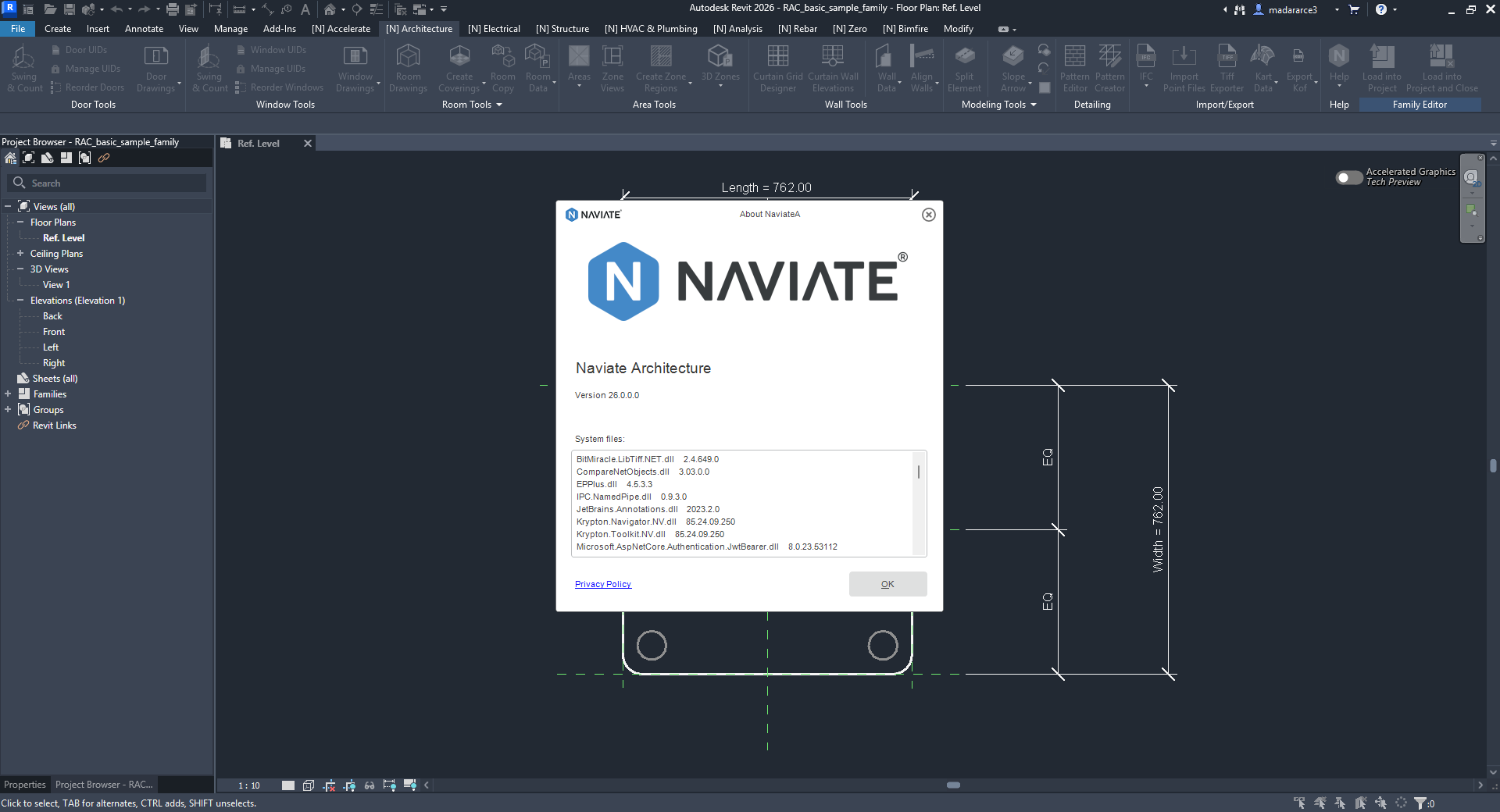Image resolution: width=1500 pixels, height=812 pixels.
Task: Open the Door Drawings tool
Action: tap(156, 69)
